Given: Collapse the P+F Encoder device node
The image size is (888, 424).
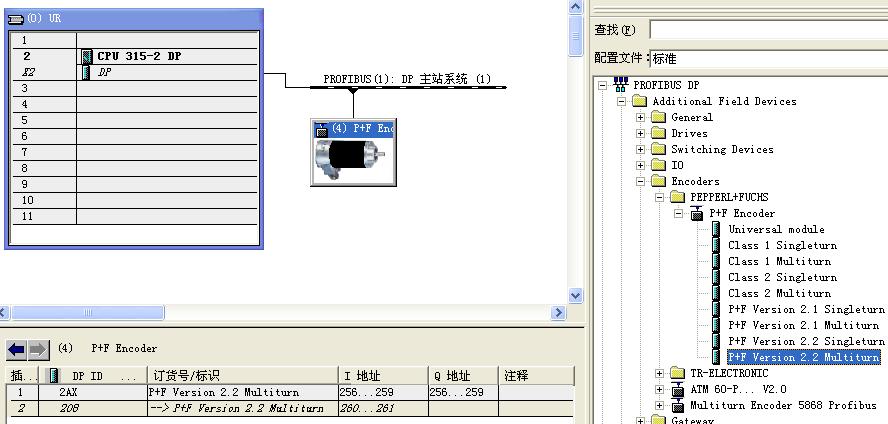Looking at the screenshot, I should click(678, 213).
